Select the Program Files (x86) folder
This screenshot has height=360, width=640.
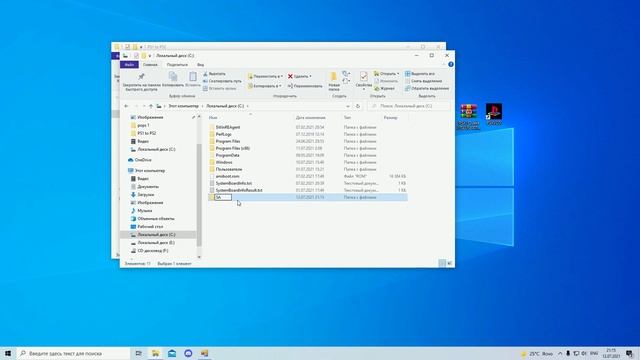(232, 148)
